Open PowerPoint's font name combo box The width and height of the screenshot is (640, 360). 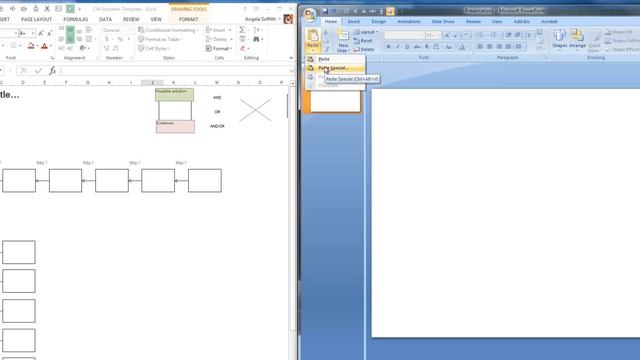(404, 36)
